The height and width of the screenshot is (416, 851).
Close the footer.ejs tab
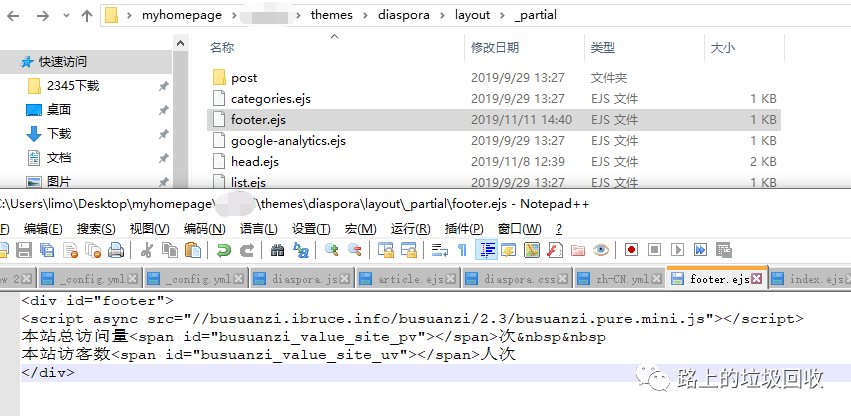[x=756, y=279]
